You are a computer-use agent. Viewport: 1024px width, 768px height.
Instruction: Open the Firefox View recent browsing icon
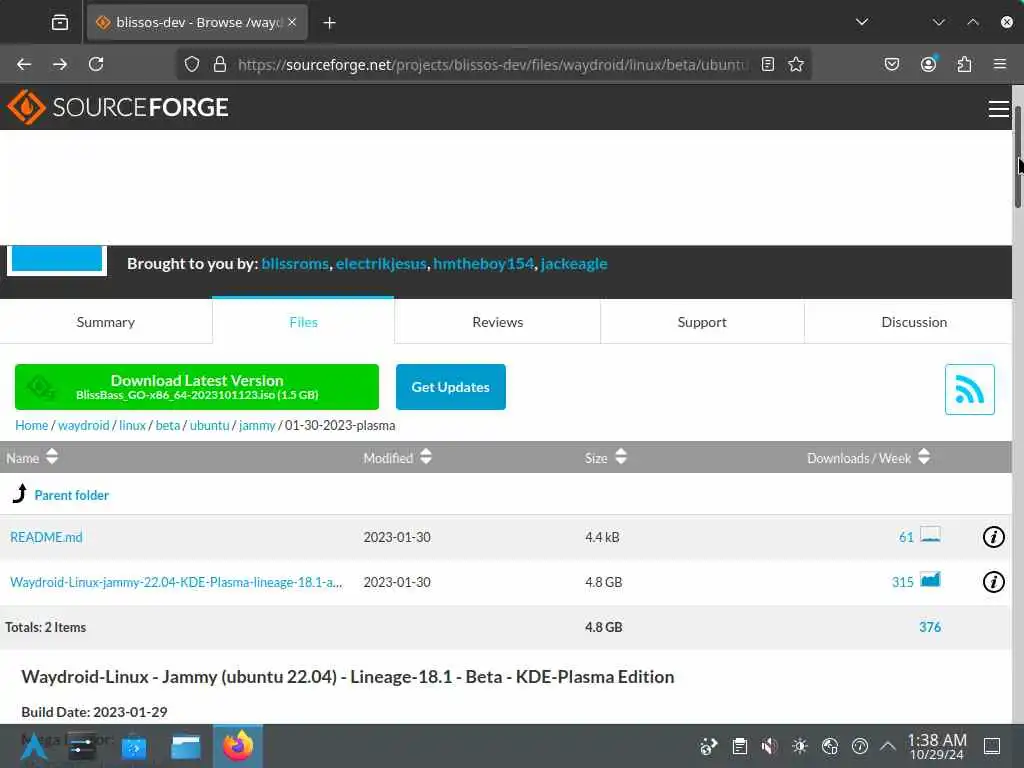[x=59, y=23]
